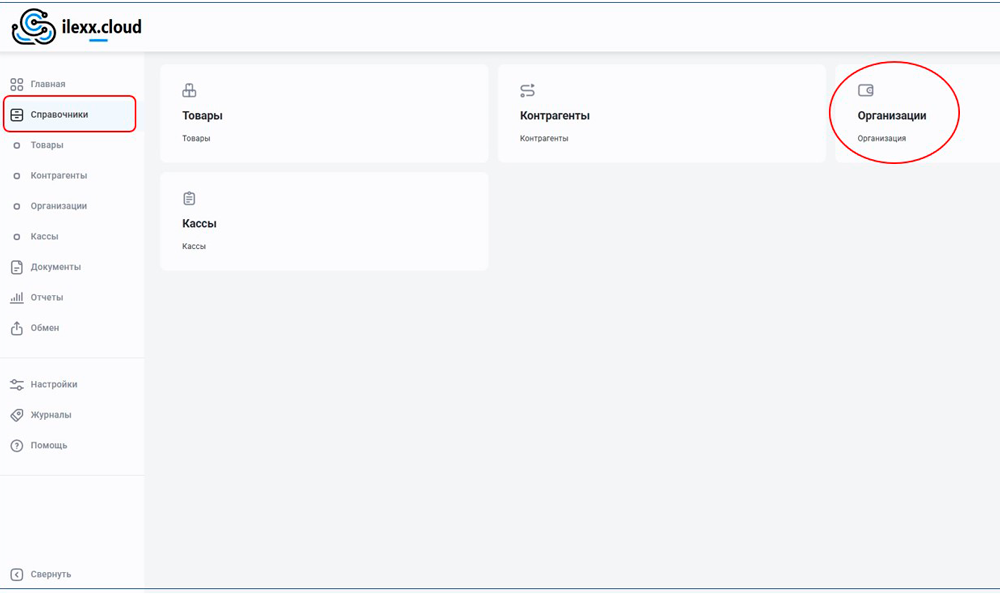Select Контрагенты submenu item in sidebar
The width and height of the screenshot is (1000, 600).
58,176
